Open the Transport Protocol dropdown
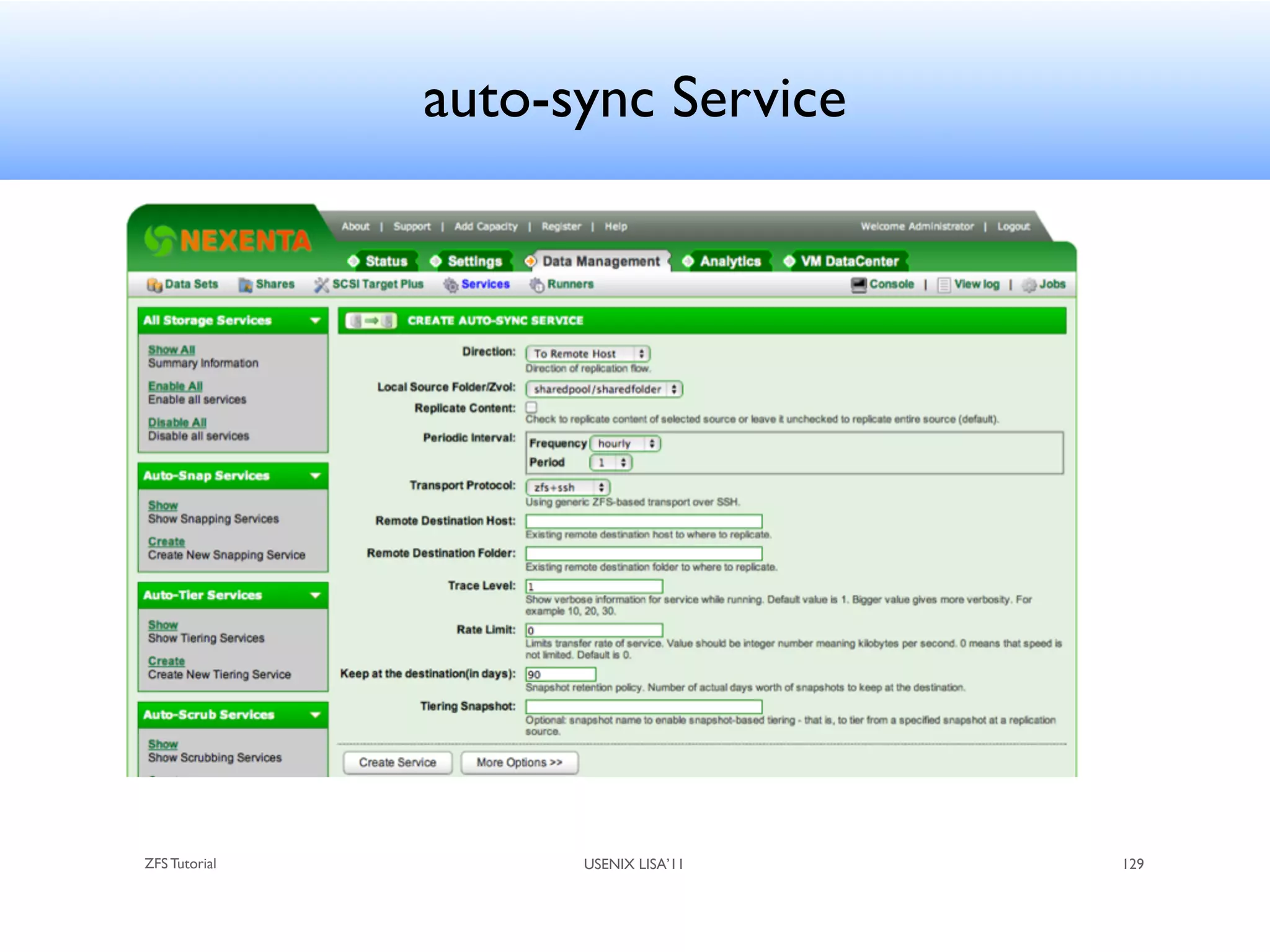This screenshot has height=952, width=1270. coord(568,487)
